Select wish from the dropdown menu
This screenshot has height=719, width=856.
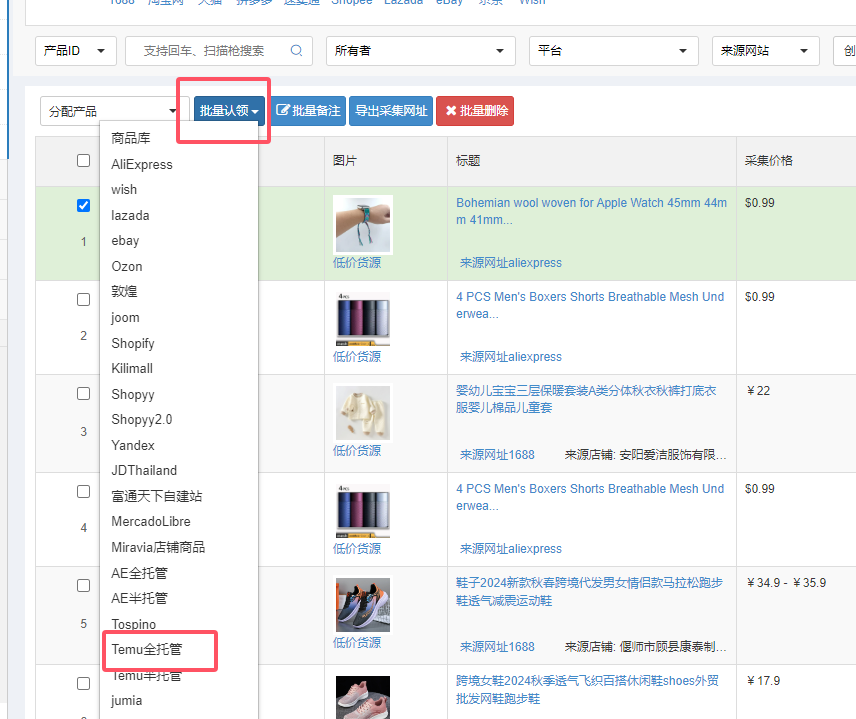(x=124, y=189)
